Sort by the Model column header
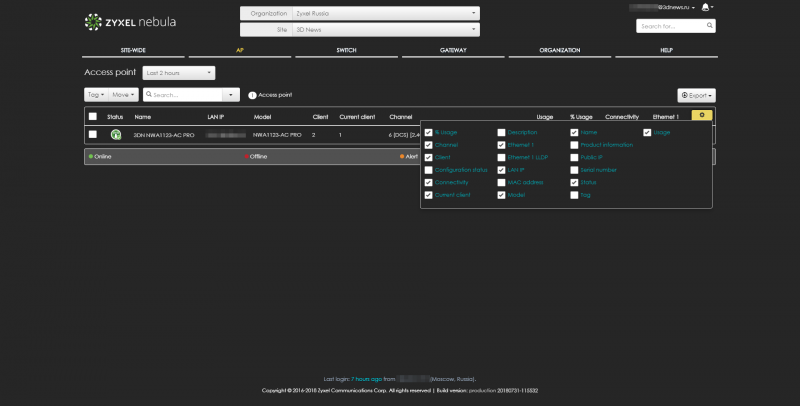The image size is (800, 406). point(262,117)
